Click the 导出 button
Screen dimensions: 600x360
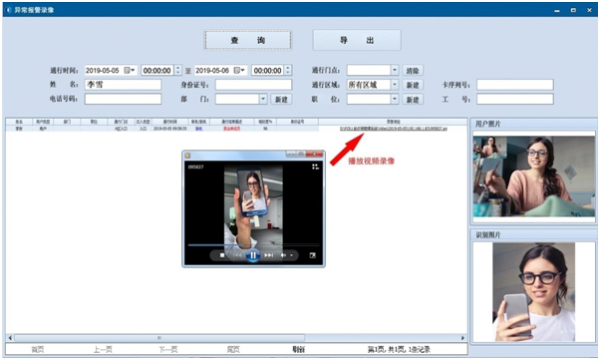357,40
